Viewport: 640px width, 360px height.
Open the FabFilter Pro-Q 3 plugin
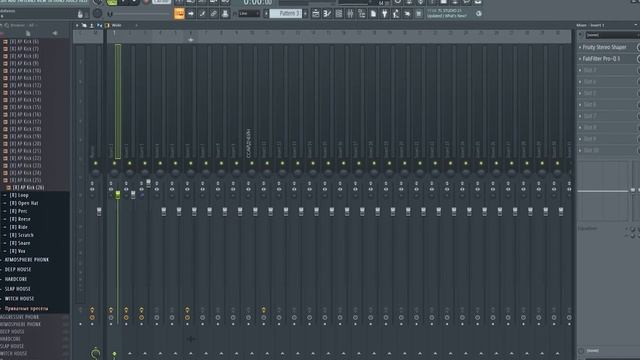(601, 59)
